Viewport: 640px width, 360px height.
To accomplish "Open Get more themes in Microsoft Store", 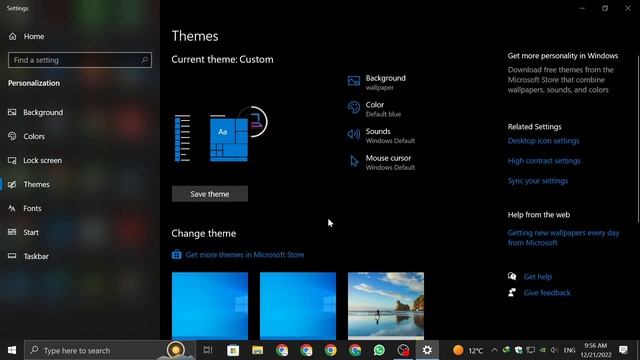I will tap(245, 255).
